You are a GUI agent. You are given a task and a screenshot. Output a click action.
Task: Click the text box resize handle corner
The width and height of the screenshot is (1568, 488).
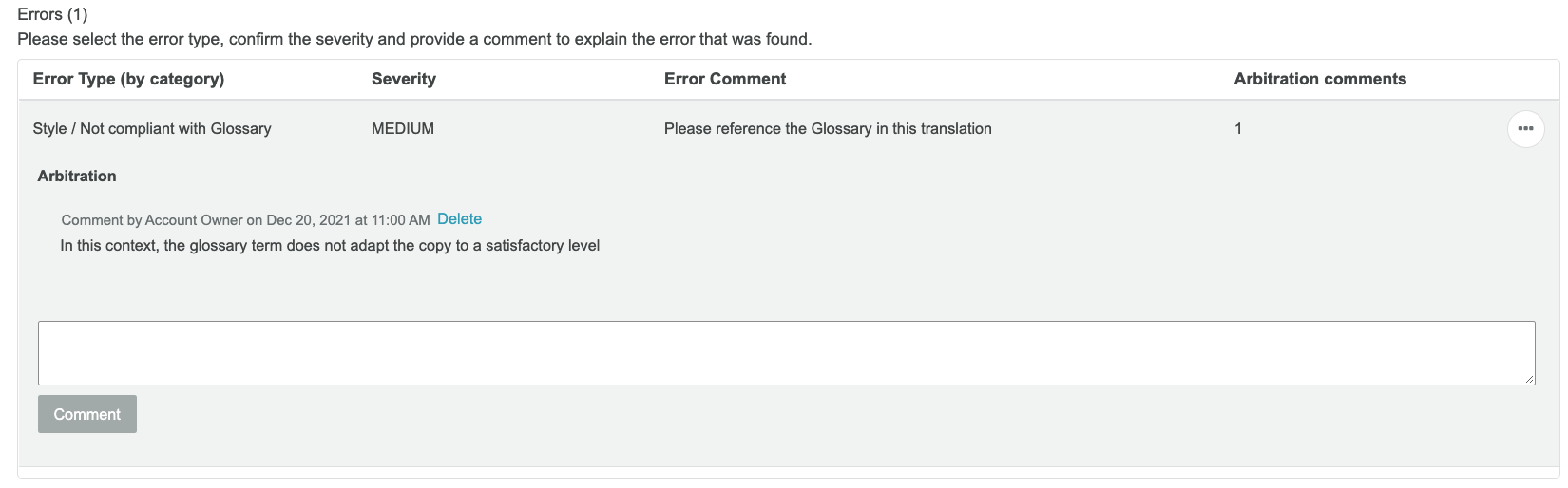[1529, 379]
